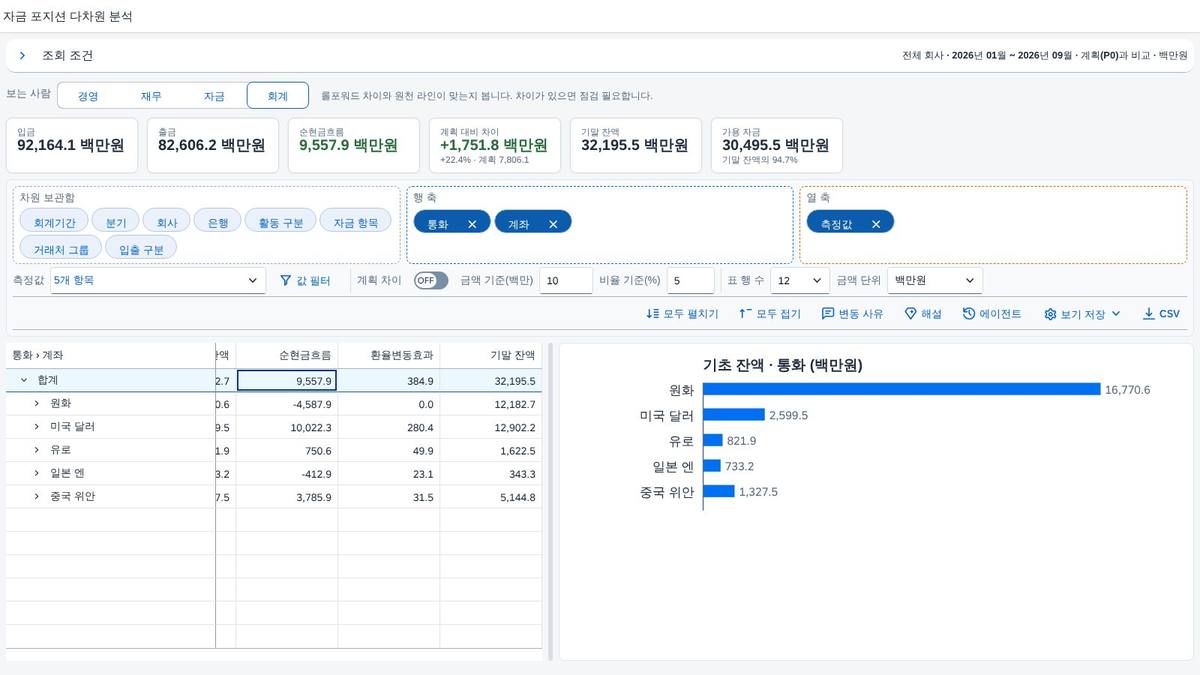
Task: Click 모두 접기 collapse-all icon button
Action: 769,314
